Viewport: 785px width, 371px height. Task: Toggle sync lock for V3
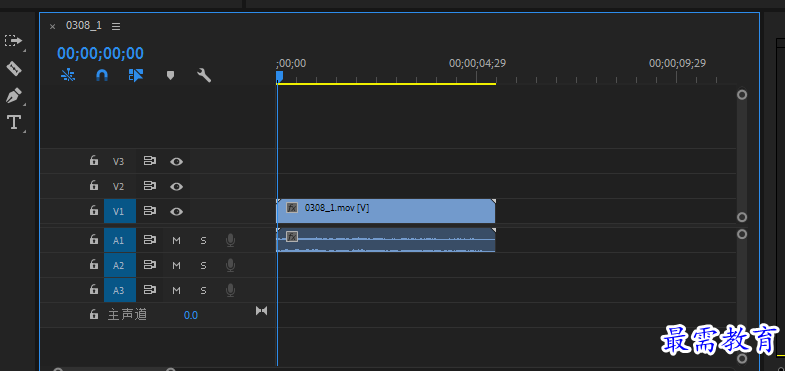[x=150, y=161]
